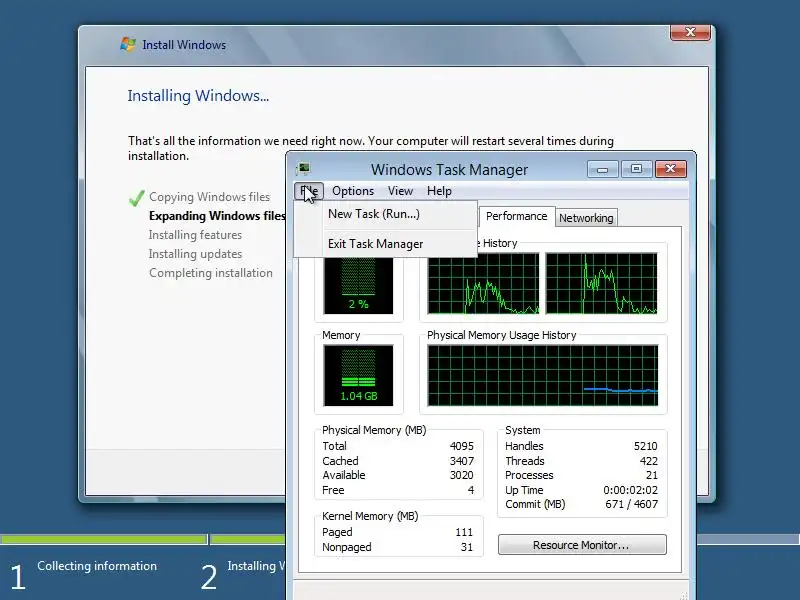Open the Help menu
Viewport: 800px width, 600px height.
(439, 191)
